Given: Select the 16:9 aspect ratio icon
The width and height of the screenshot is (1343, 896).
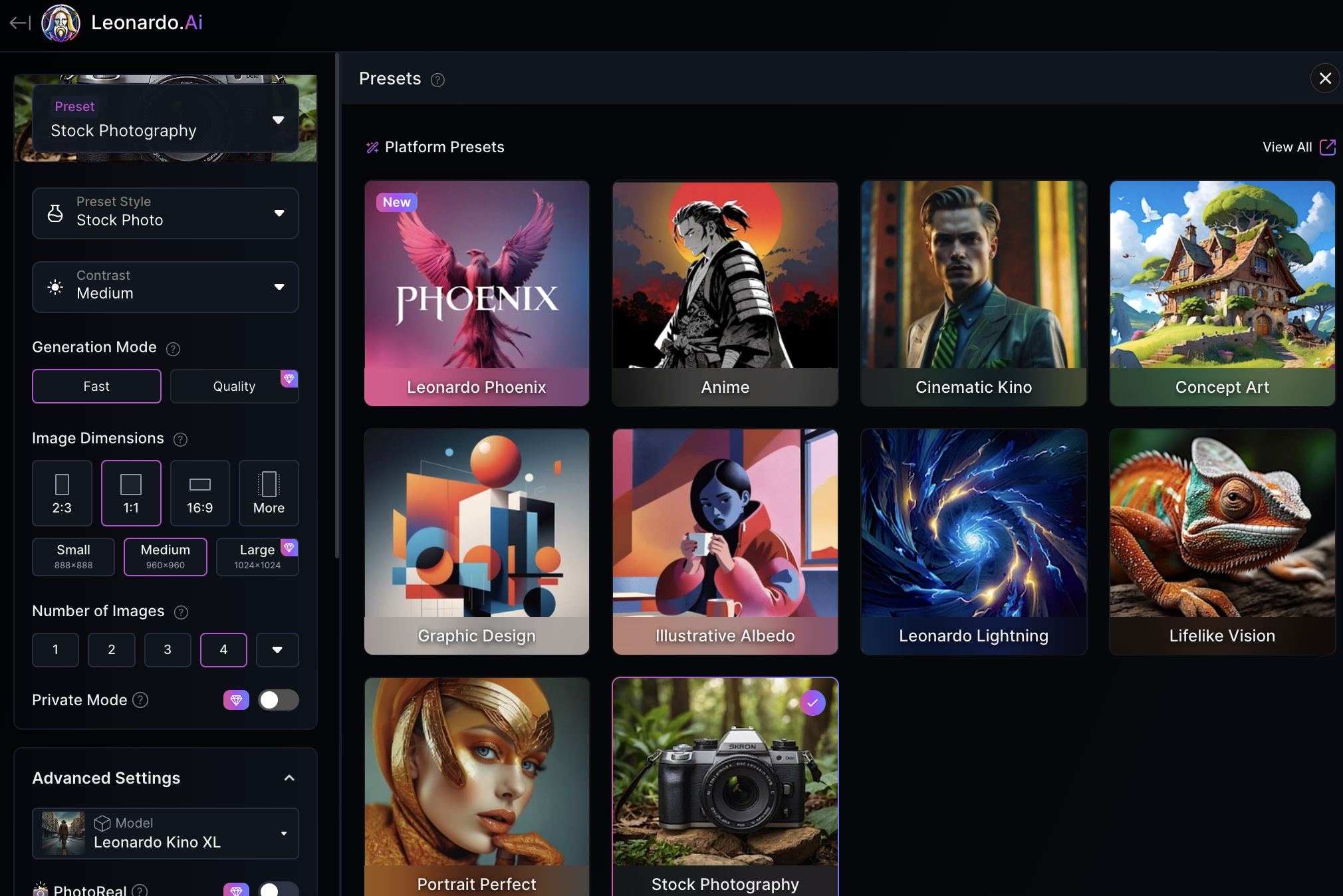Looking at the screenshot, I should pos(199,493).
